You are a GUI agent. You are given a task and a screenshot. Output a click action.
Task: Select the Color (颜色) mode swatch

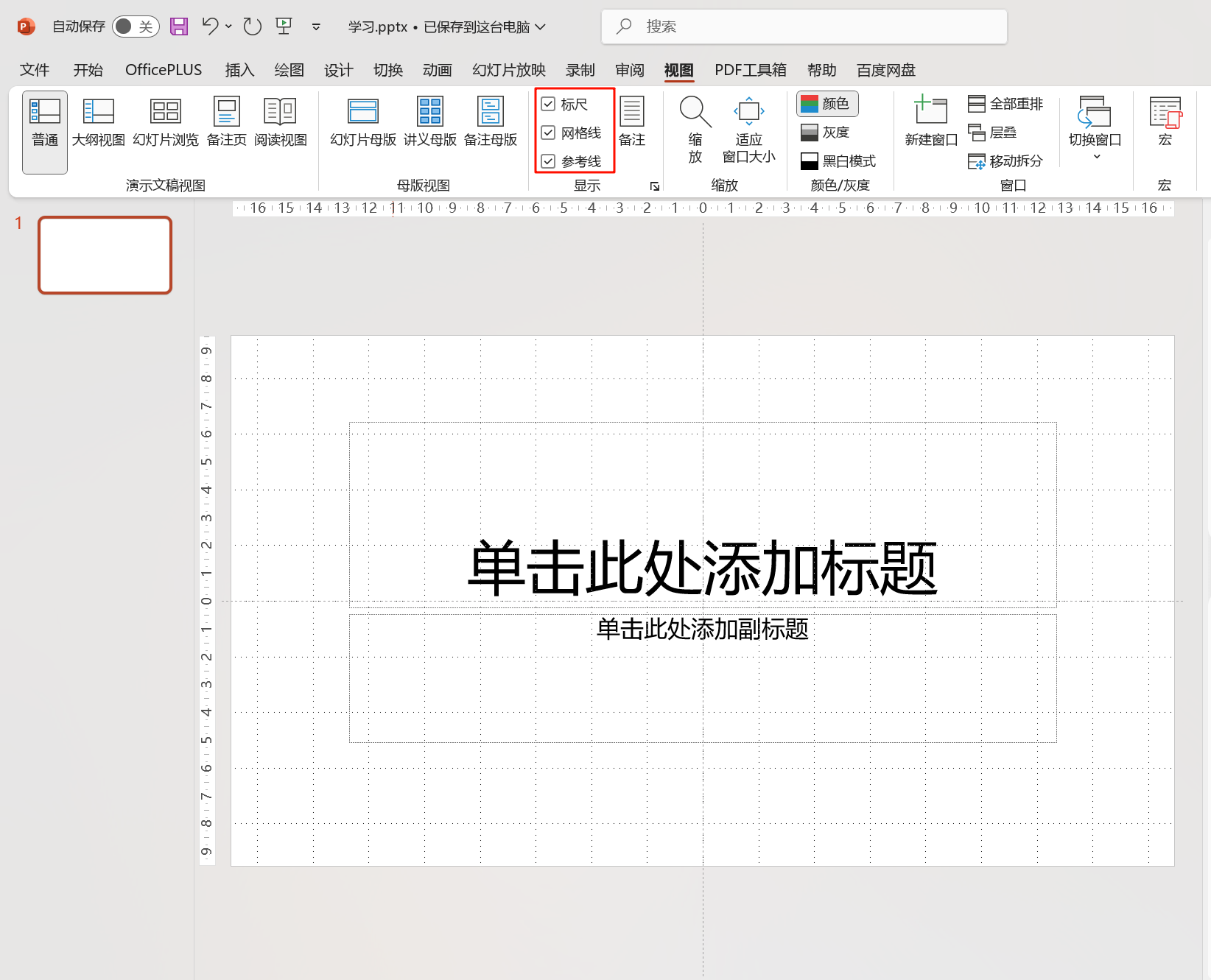tap(826, 104)
